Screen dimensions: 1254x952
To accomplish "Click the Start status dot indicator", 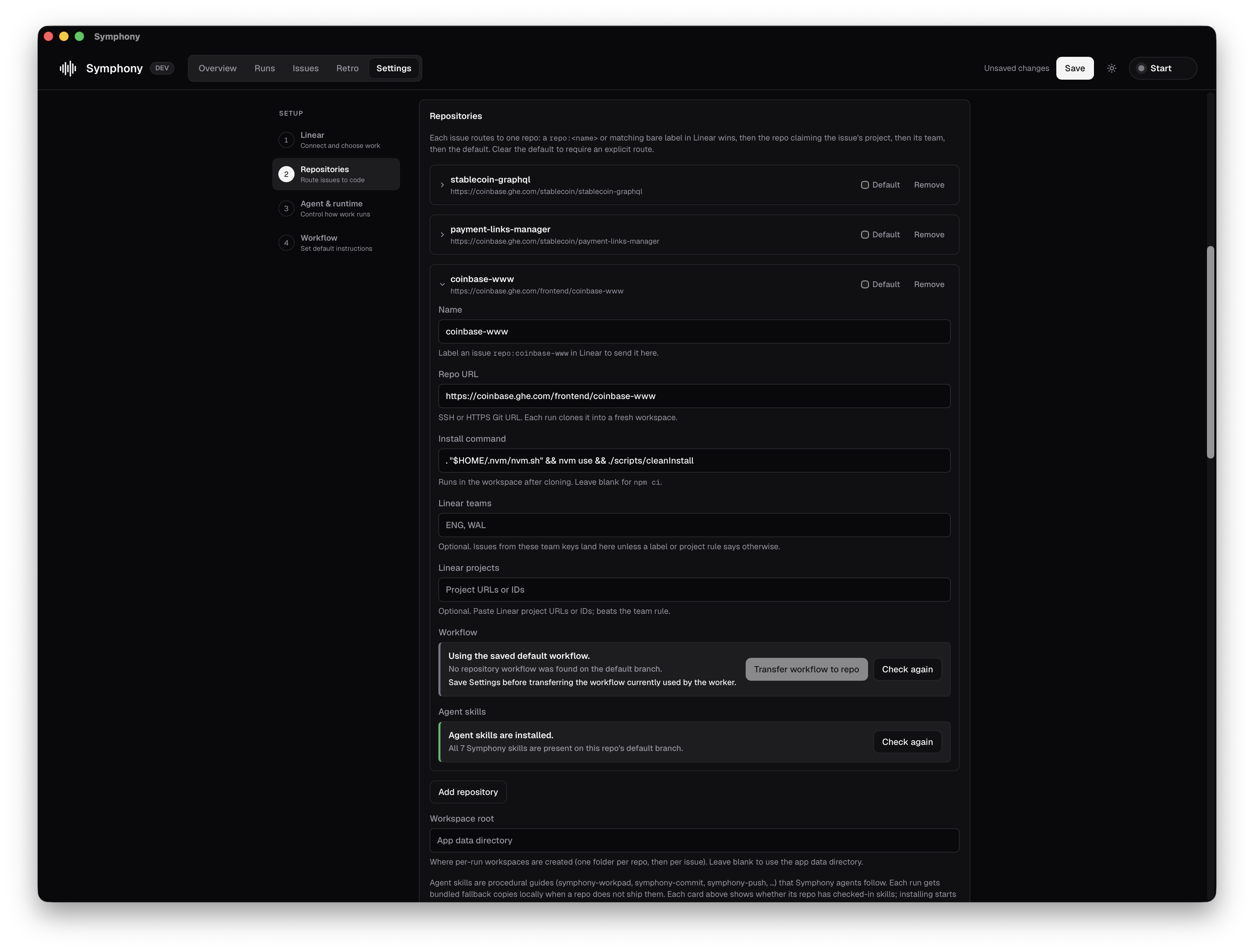I will click(1141, 68).
